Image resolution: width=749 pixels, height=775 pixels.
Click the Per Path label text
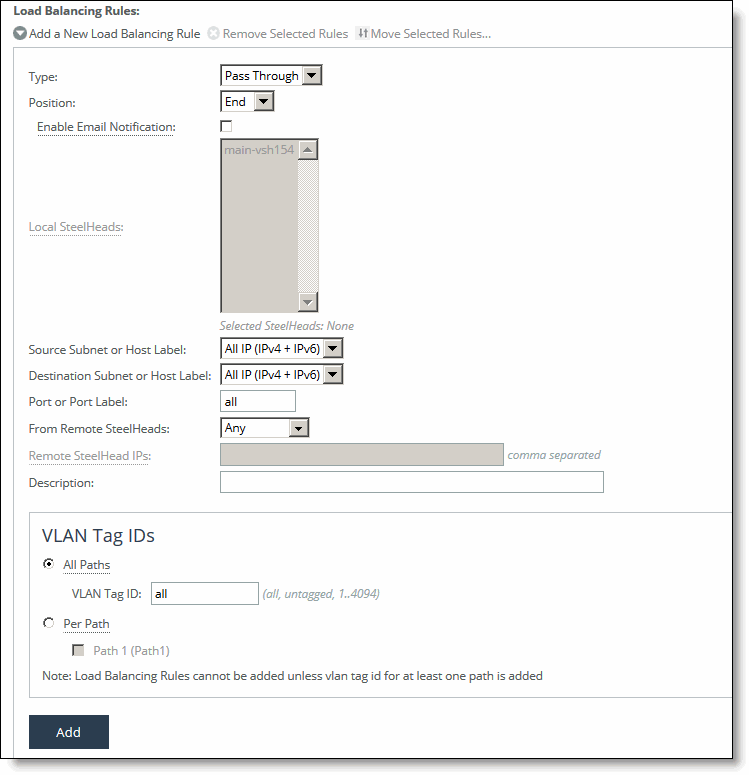click(87, 624)
